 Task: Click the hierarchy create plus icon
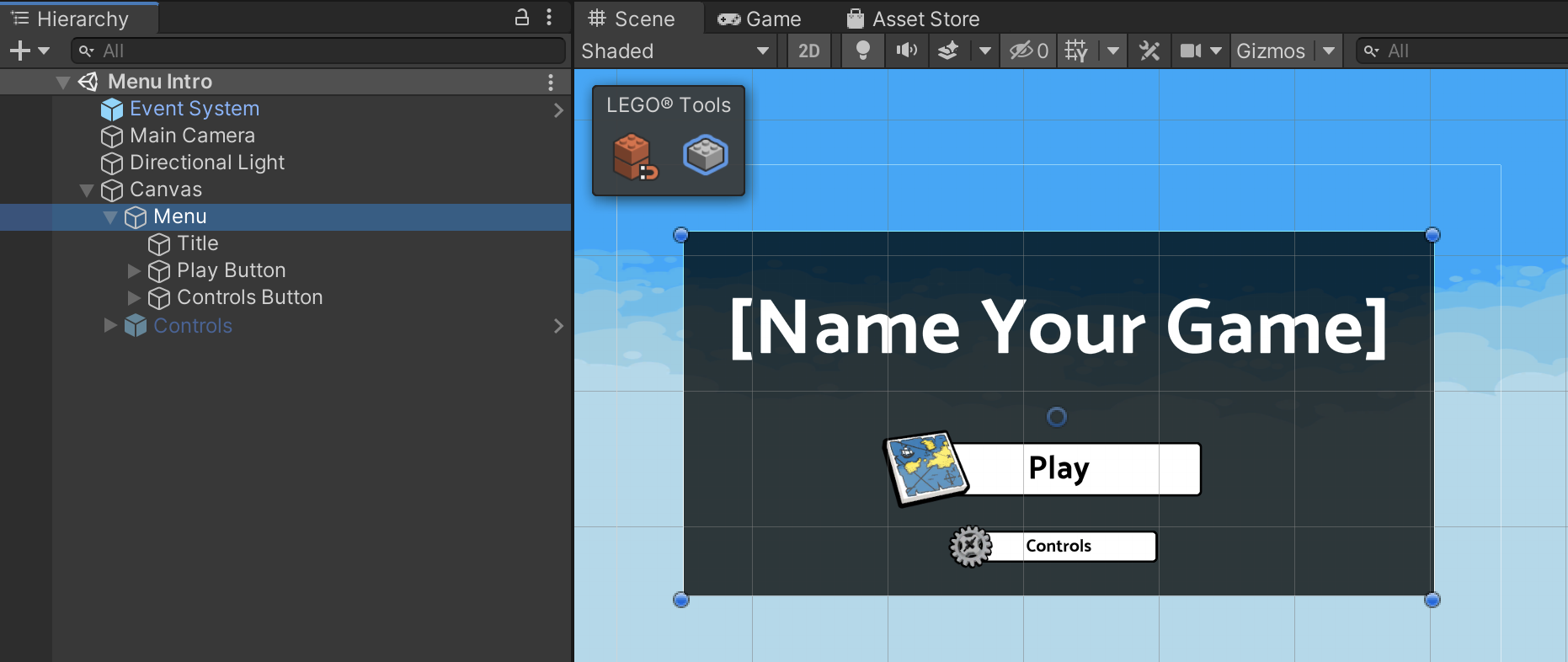point(20,51)
